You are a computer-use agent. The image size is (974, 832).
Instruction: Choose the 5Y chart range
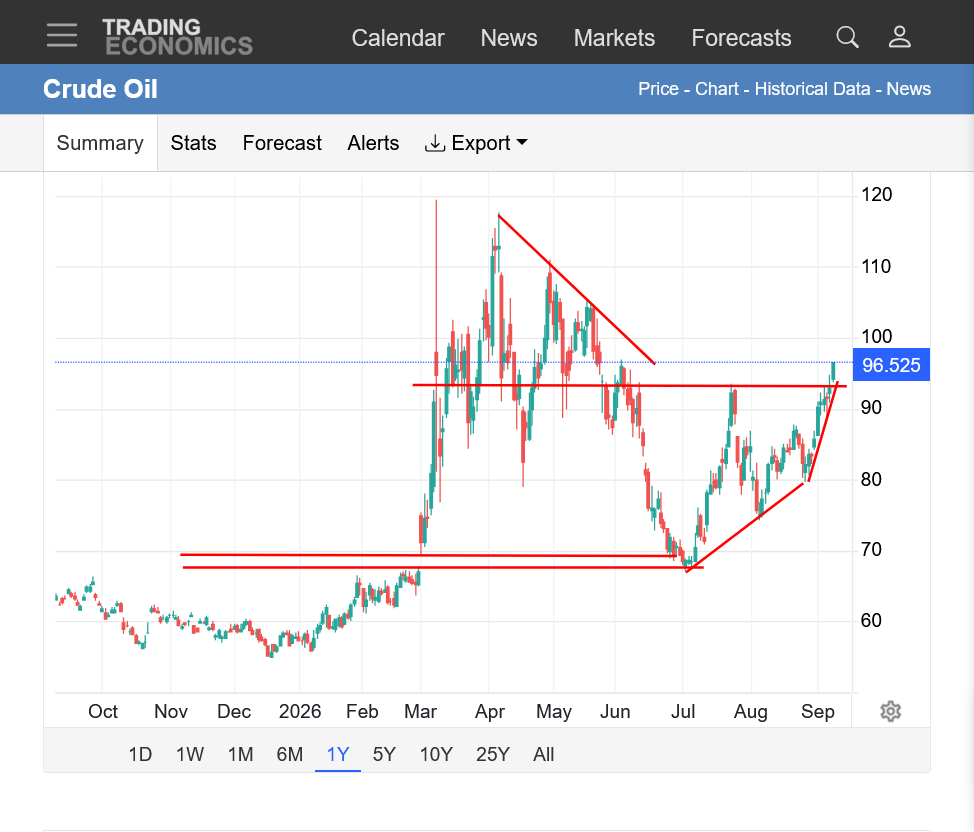(384, 754)
